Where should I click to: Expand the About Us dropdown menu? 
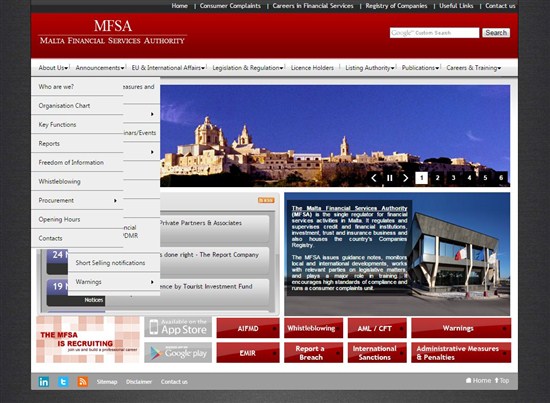tap(53, 68)
